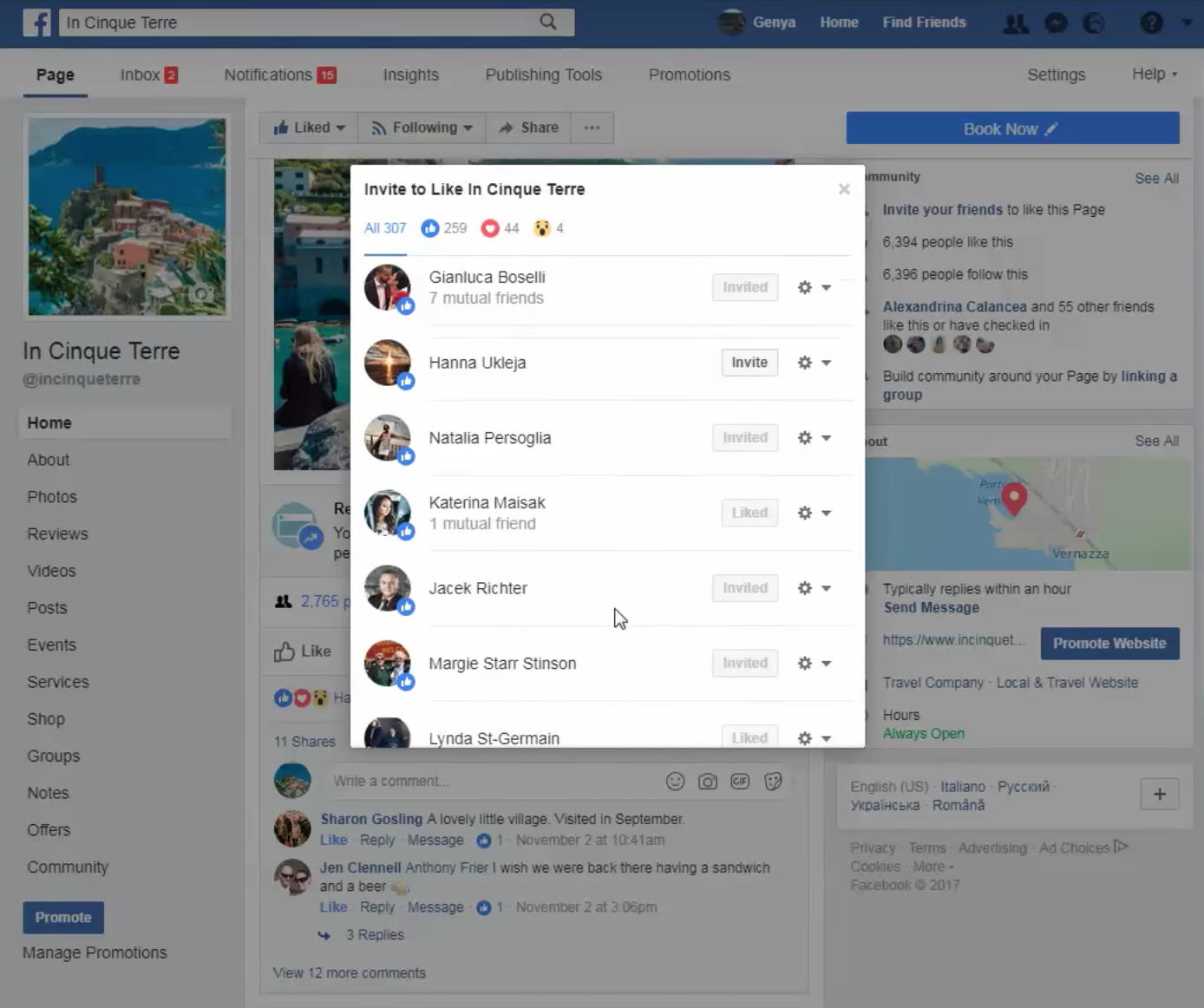
Task: Click Sharon Gosling's name in comments
Action: coord(371,819)
